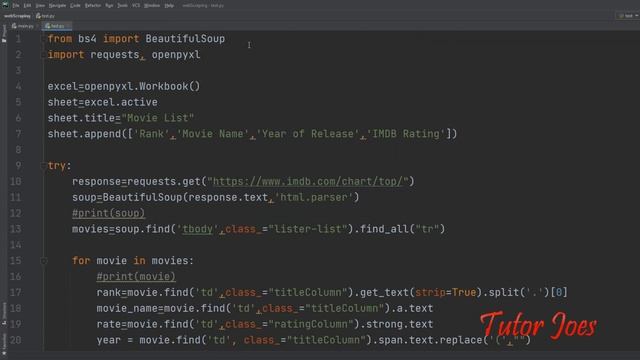Click on 'BeautifulSoup' in the line 1 import
The width and height of the screenshot is (640, 360).
pyautogui.click(x=185, y=39)
